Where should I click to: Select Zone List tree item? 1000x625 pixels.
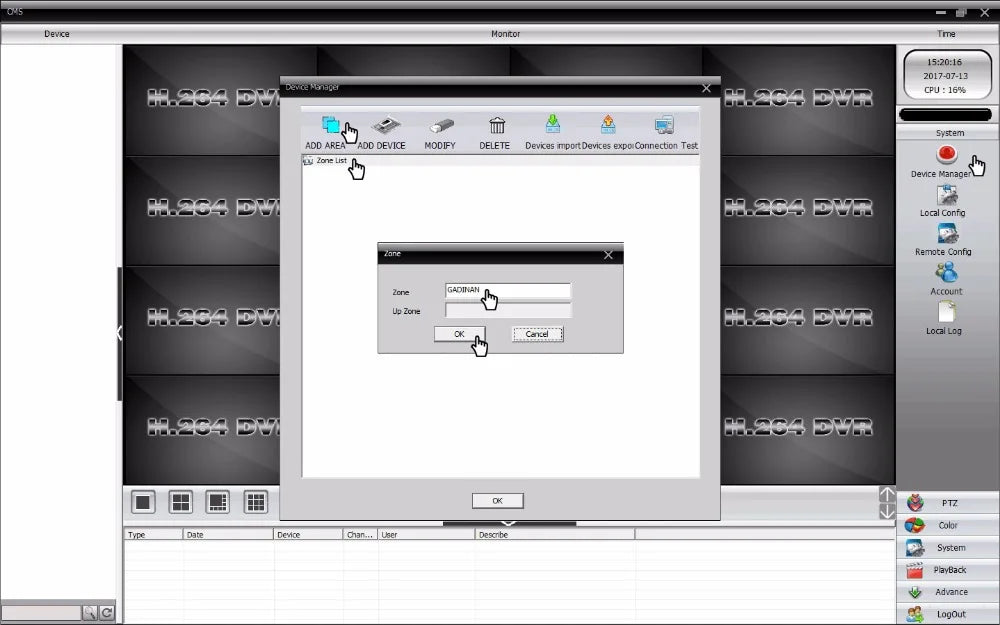332,161
